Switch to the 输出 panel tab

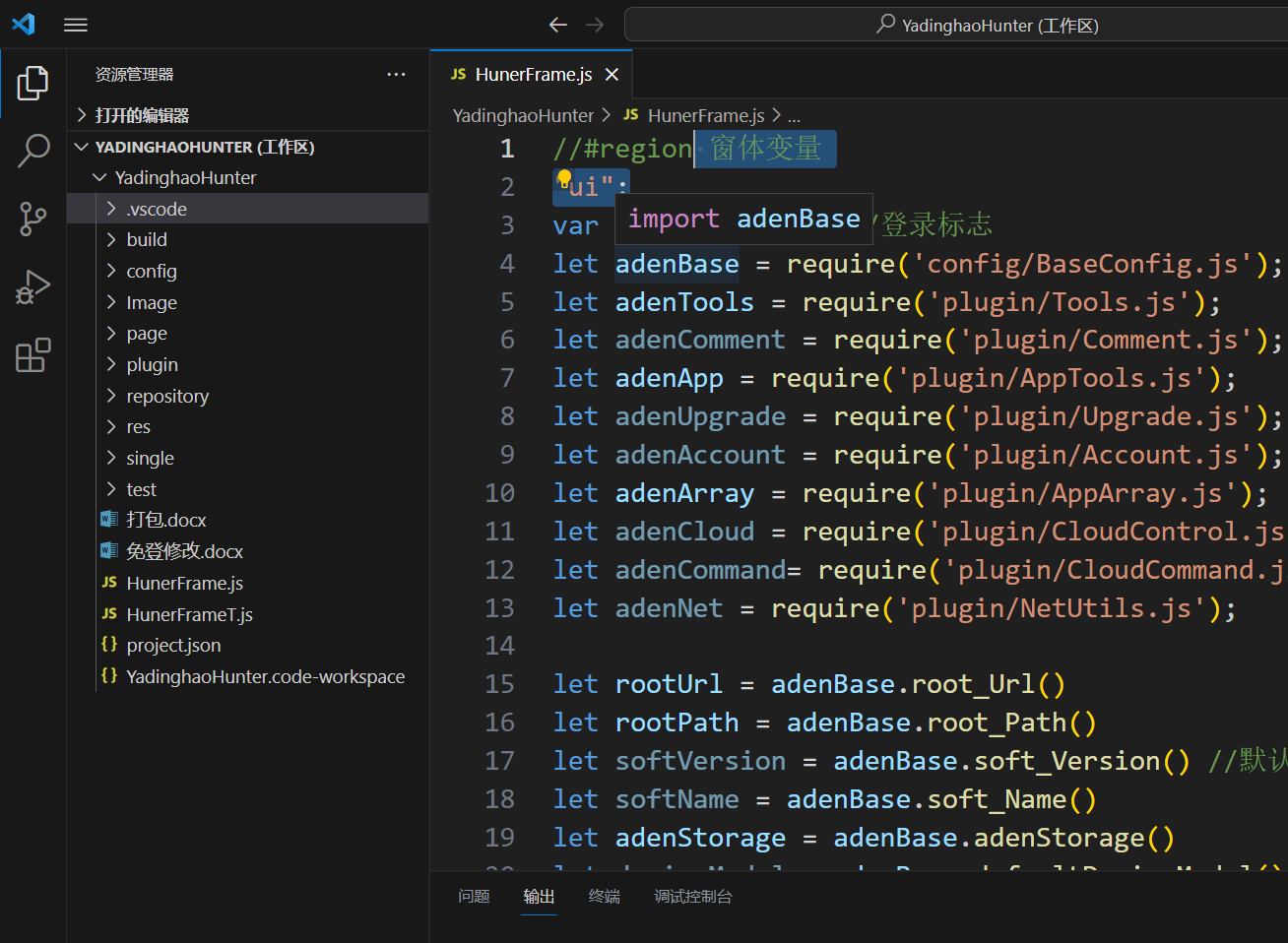click(x=539, y=896)
